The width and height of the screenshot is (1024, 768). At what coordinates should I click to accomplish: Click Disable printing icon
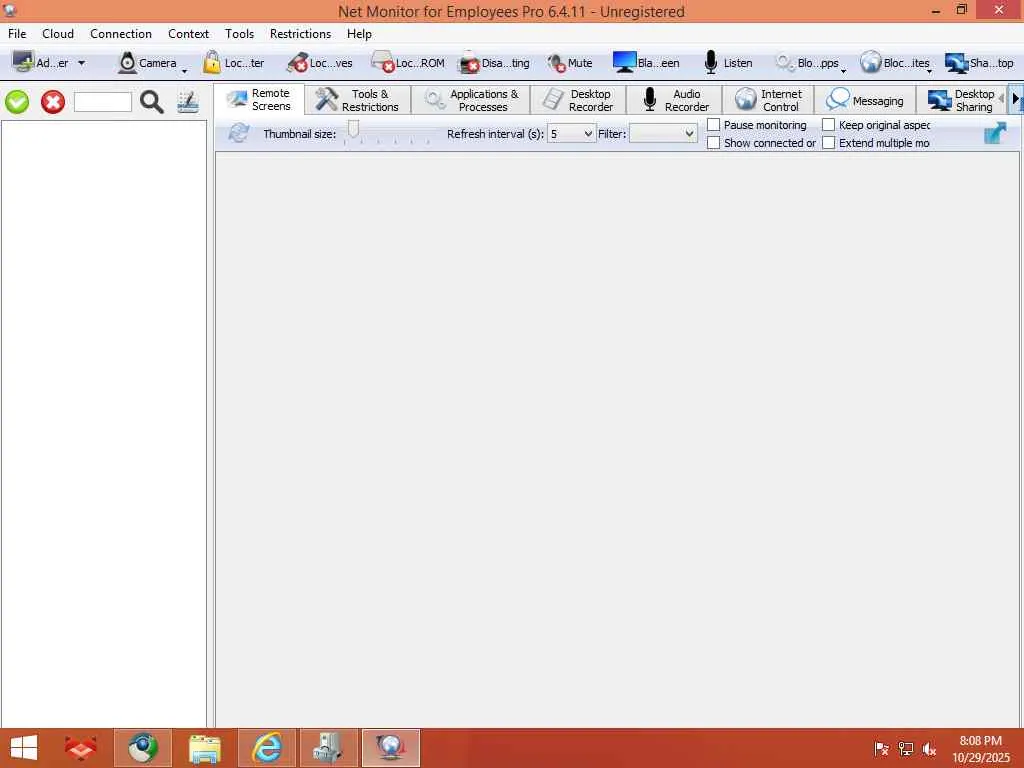coord(469,63)
